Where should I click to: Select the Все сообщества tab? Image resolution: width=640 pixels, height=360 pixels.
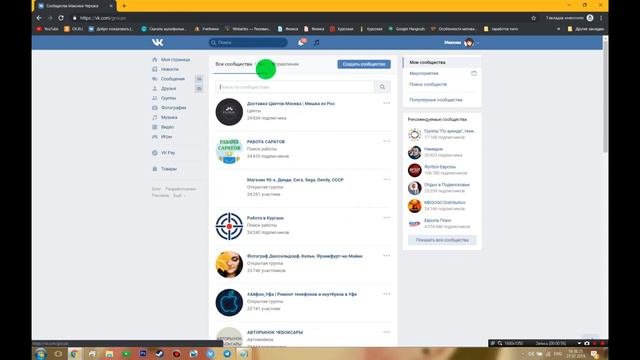(234, 64)
